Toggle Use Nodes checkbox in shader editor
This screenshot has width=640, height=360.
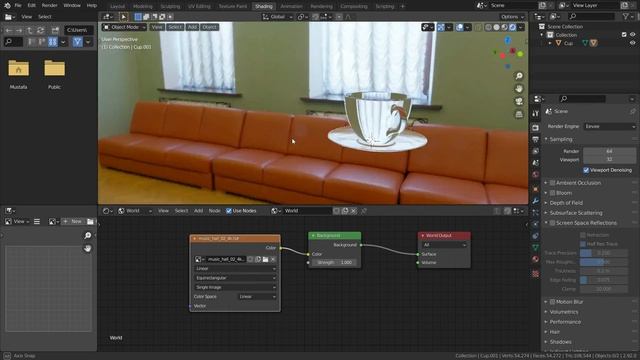229,211
